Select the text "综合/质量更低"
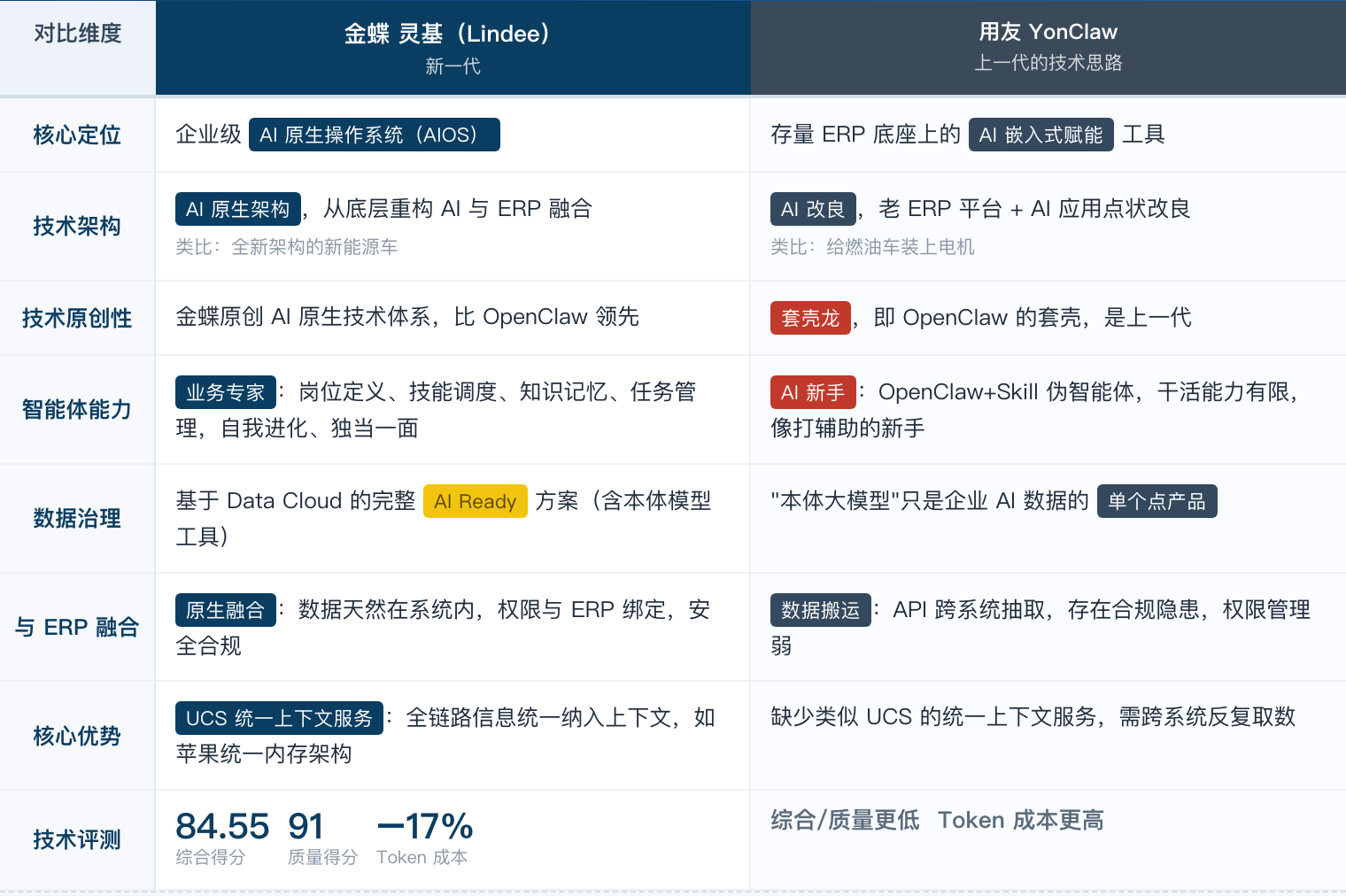 [x=846, y=820]
